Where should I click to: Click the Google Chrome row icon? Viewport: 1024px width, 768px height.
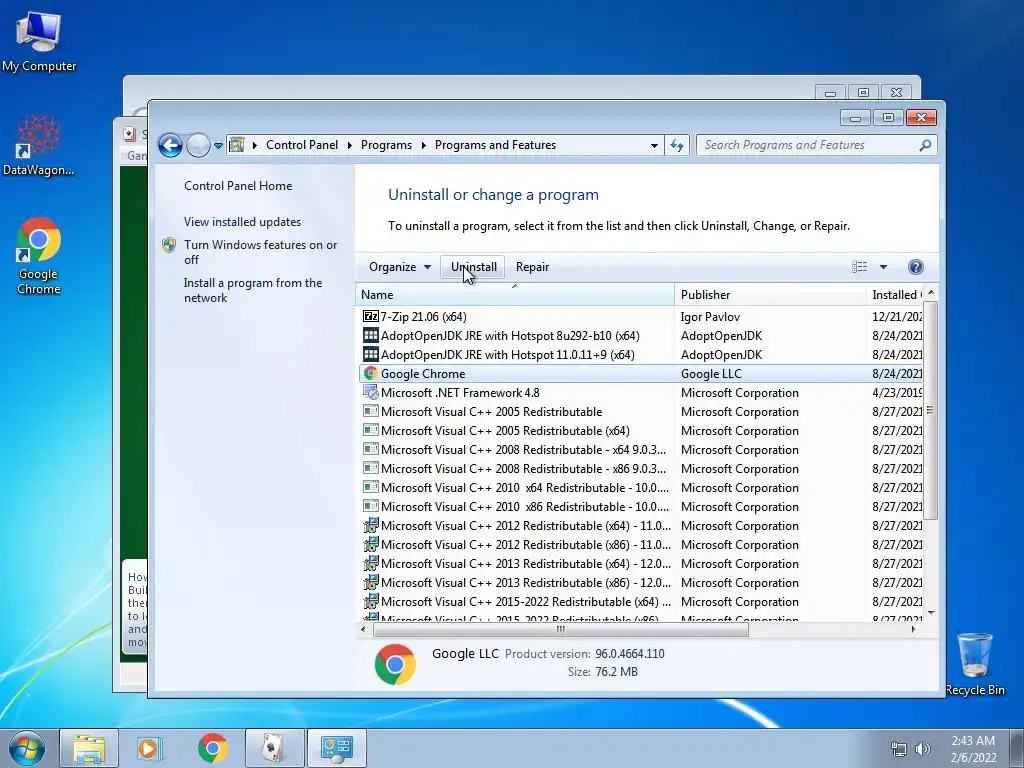point(370,374)
